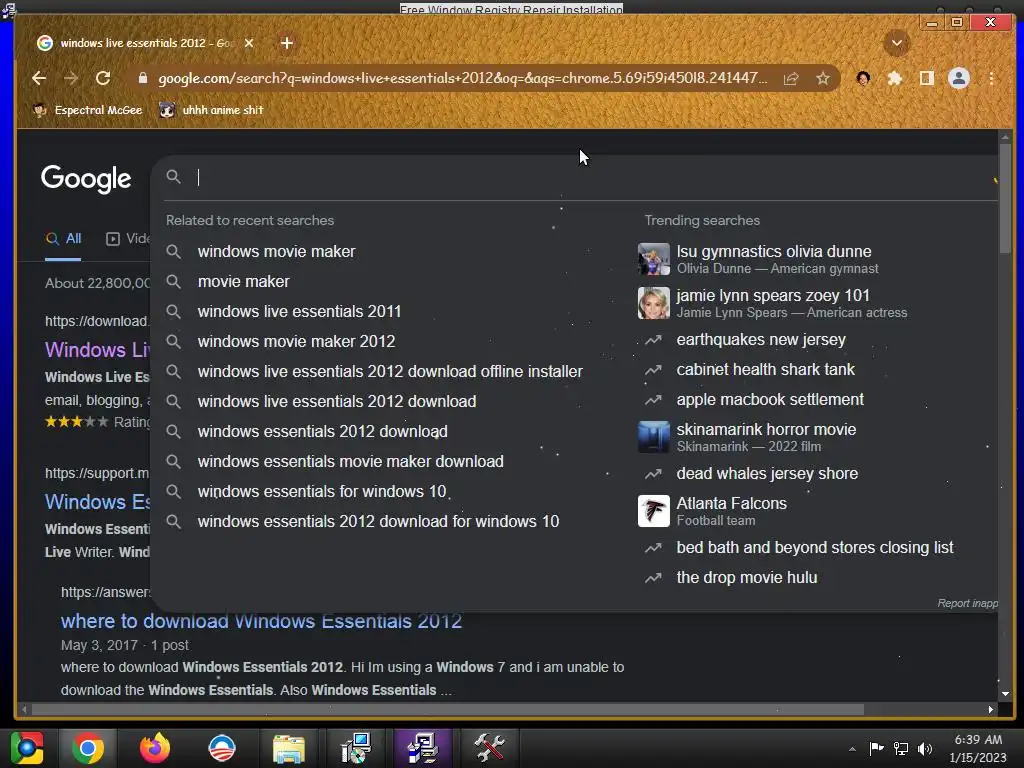
Task: Open the wrench and tools taskbar icon
Action: [489, 748]
